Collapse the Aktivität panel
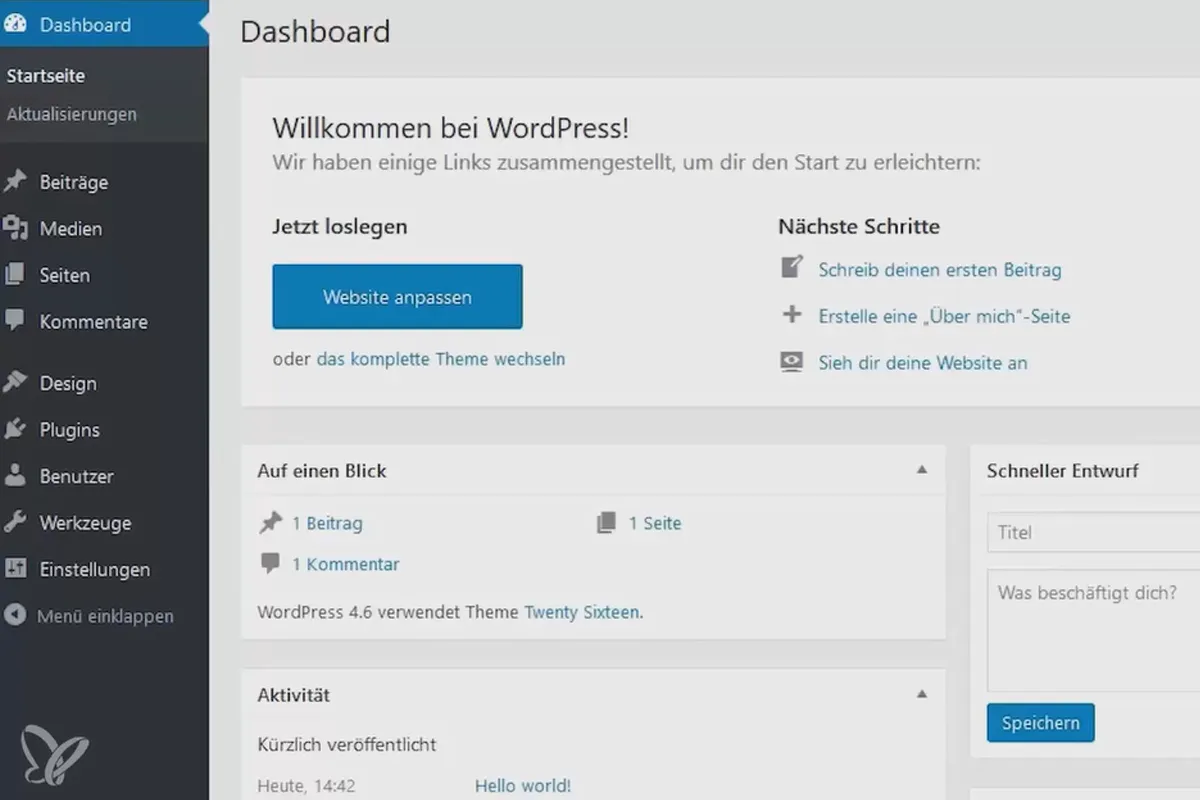This screenshot has width=1200, height=800. (922, 694)
